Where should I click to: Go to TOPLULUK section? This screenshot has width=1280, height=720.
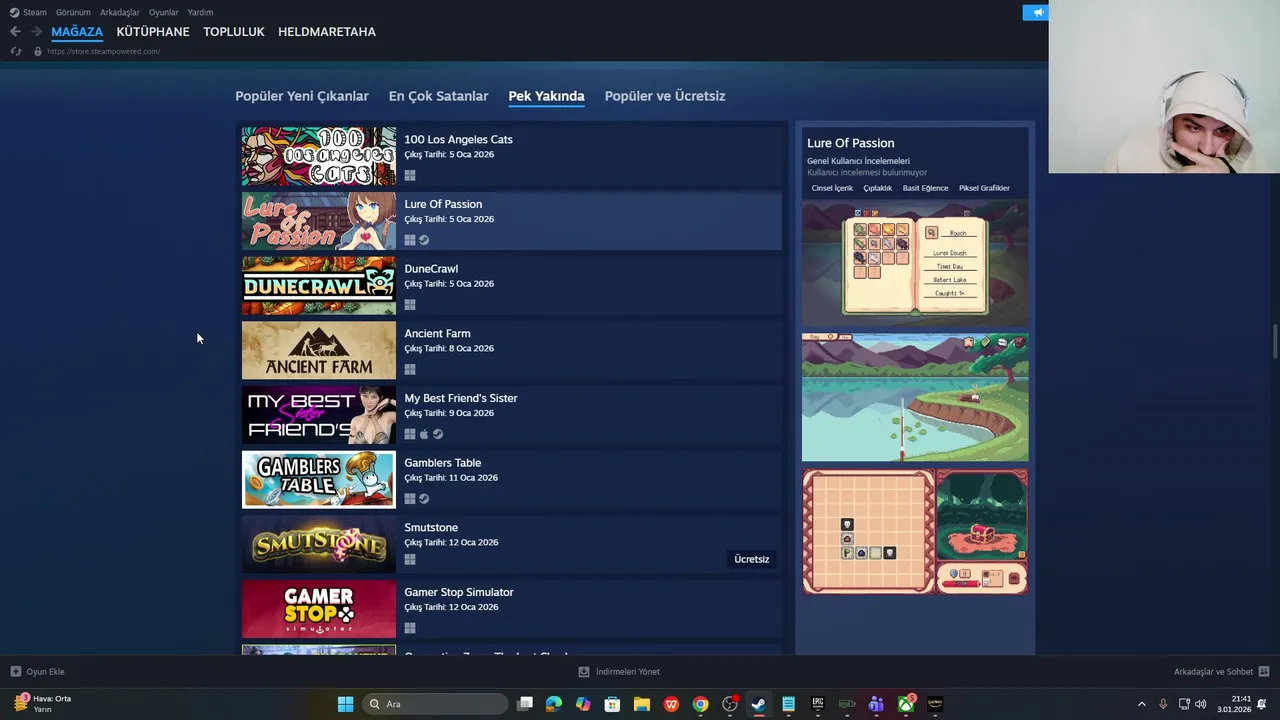(234, 32)
